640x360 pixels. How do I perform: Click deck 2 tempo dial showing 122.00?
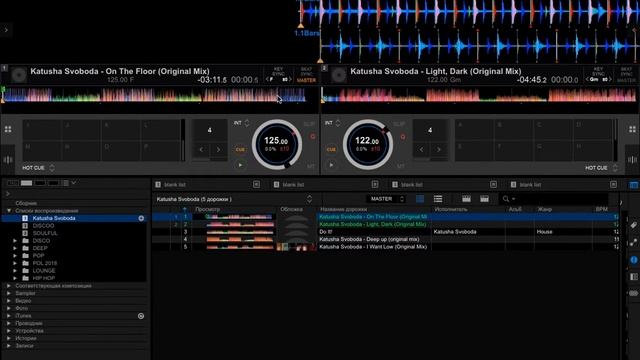pos(368,144)
